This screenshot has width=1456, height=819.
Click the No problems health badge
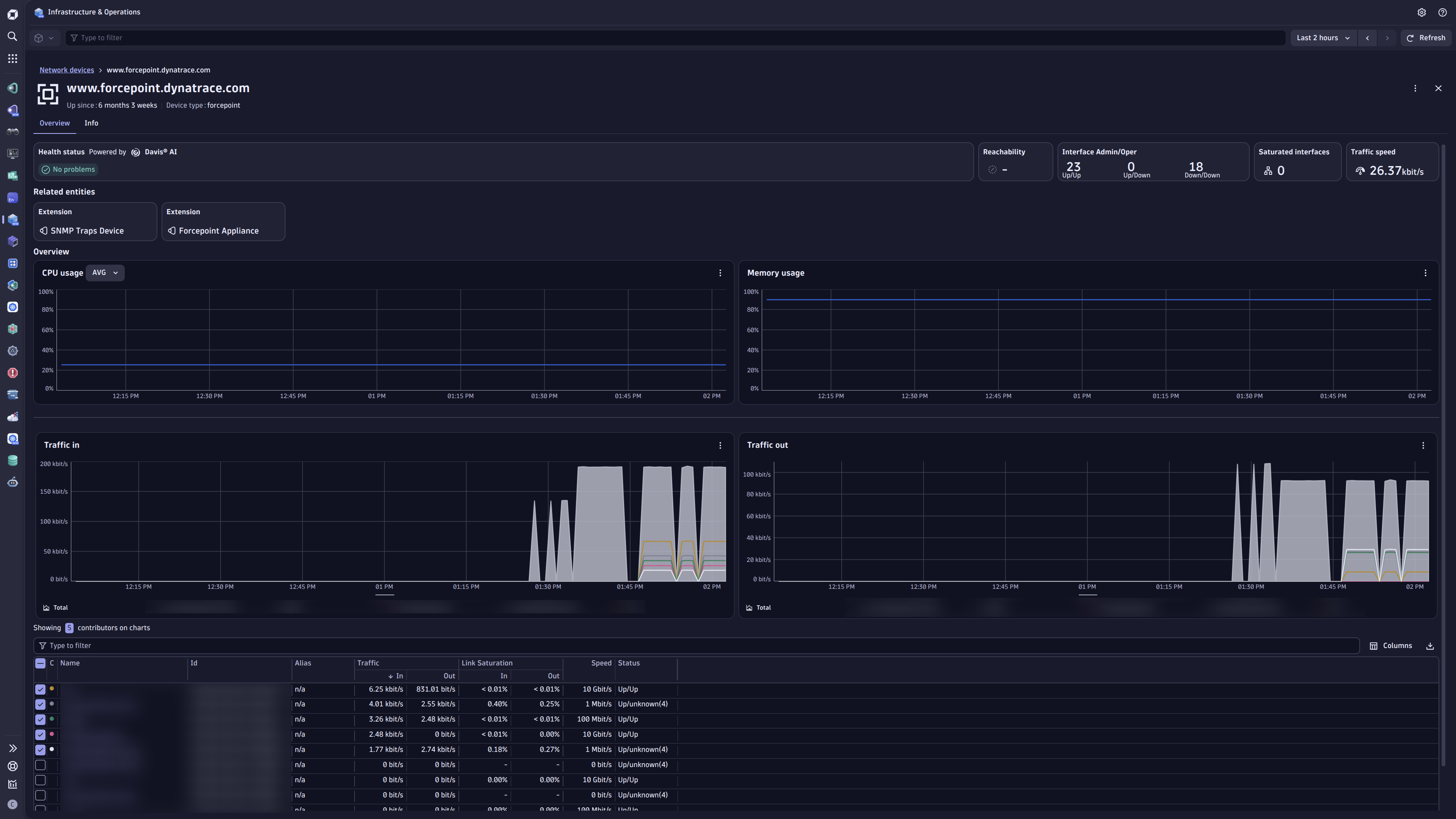point(68,169)
